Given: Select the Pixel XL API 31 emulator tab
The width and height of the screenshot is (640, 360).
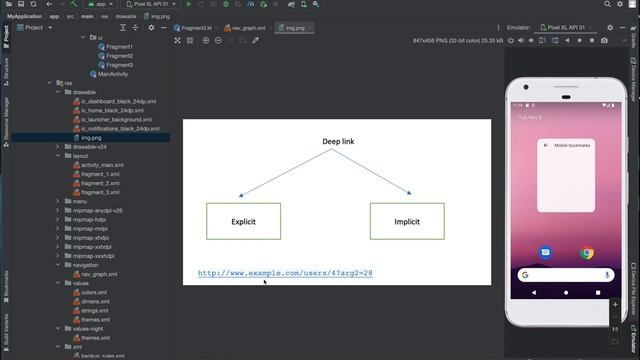Looking at the screenshot, I should pos(566,28).
